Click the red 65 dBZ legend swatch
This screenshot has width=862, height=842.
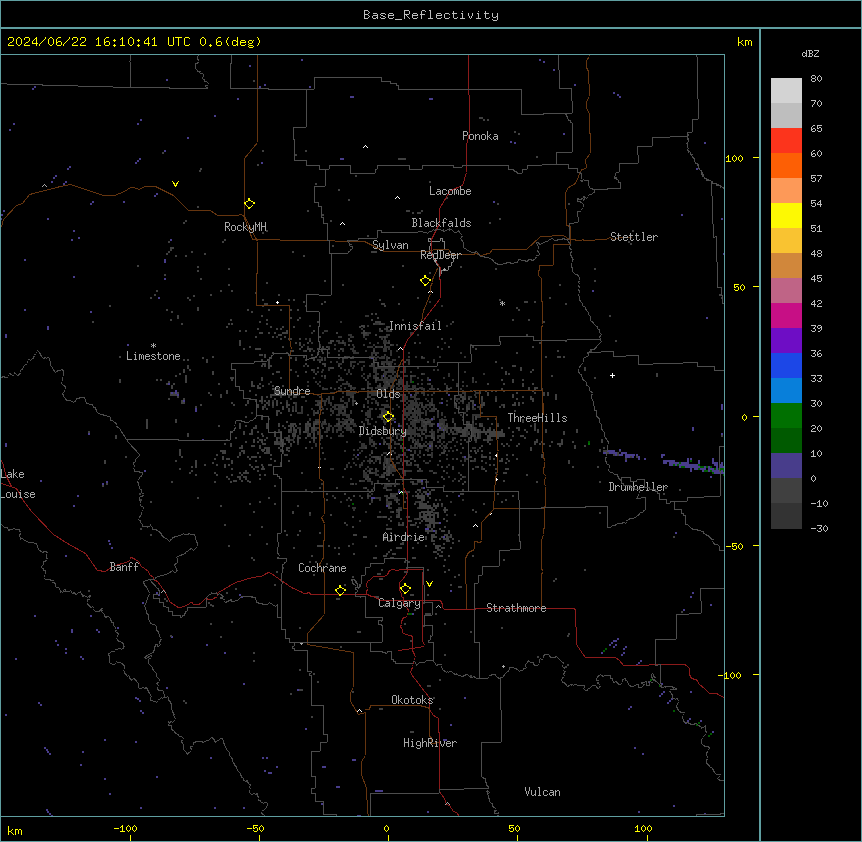[x=786, y=141]
